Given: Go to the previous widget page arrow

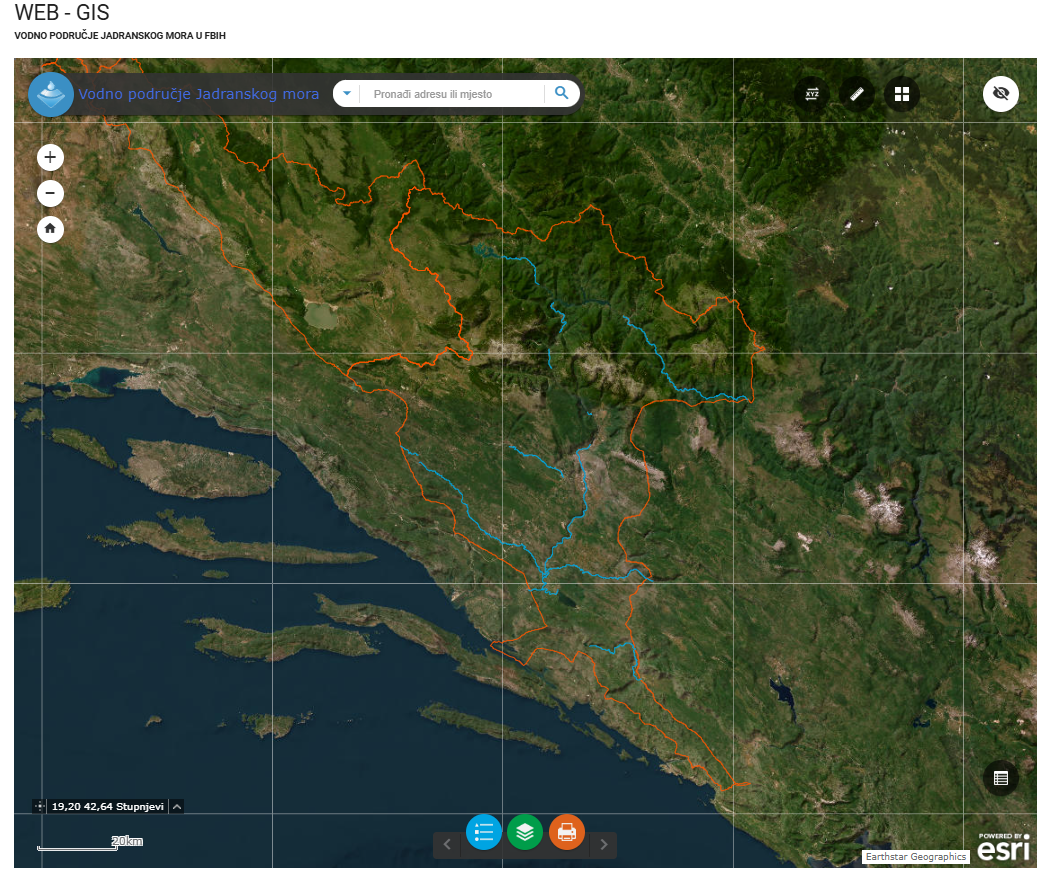Looking at the screenshot, I should [x=447, y=845].
